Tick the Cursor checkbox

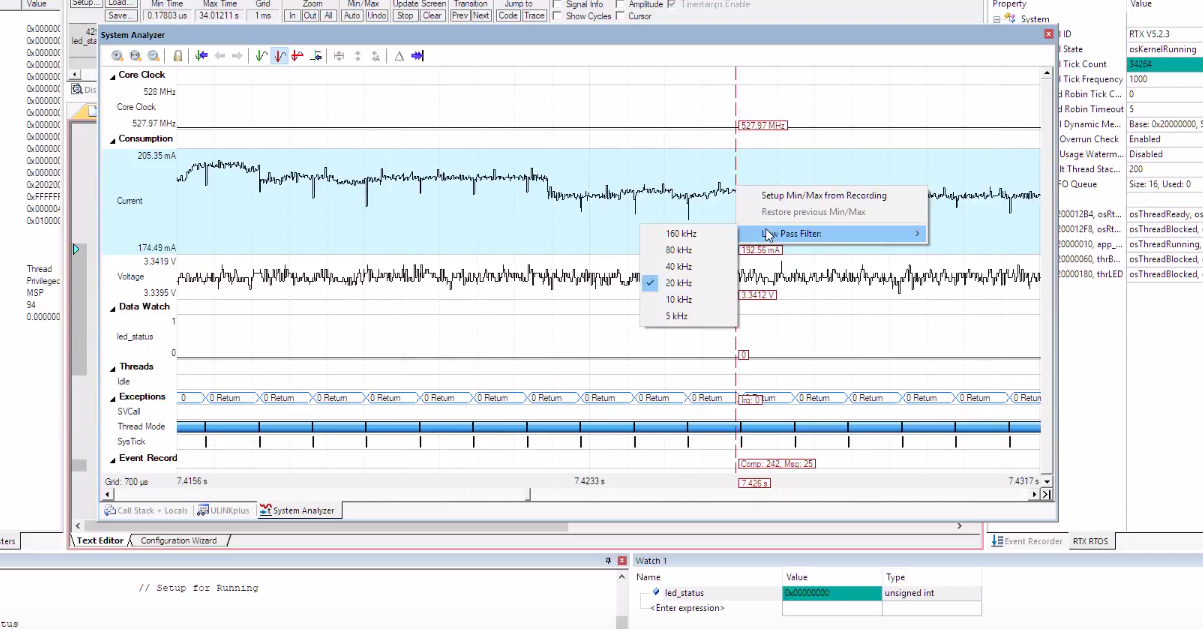click(620, 16)
